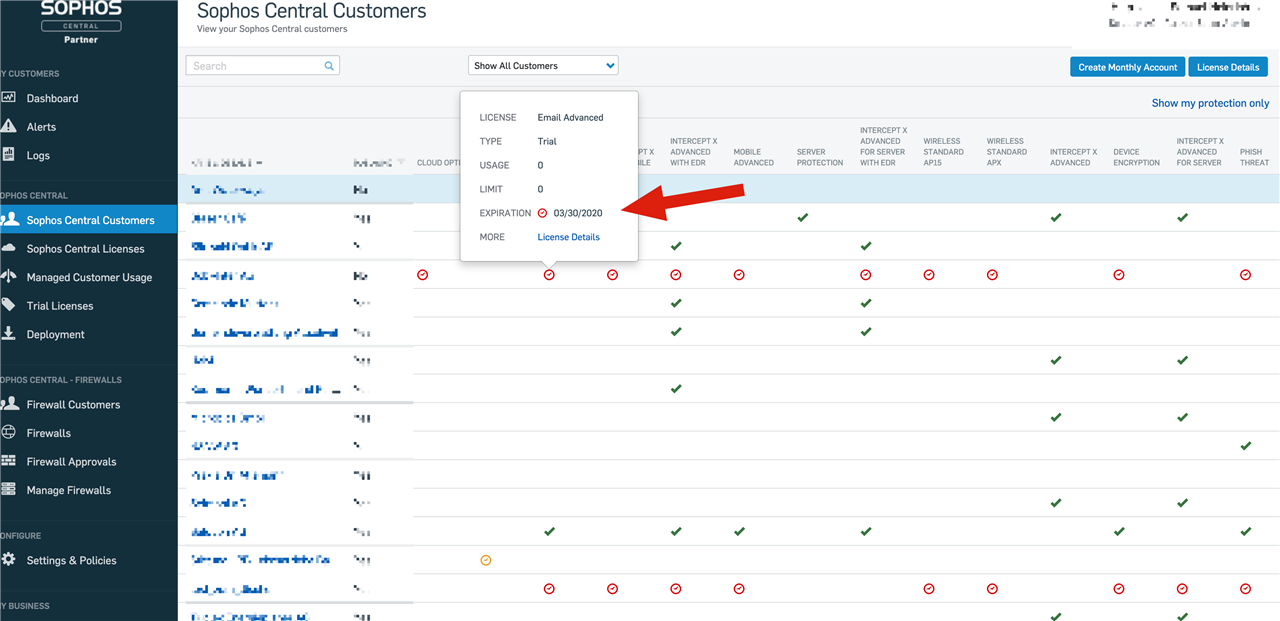The image size is (1280, 621).
Task: Click the "CONFIGURE" sidebar section heading
Action: coord(21,536)
